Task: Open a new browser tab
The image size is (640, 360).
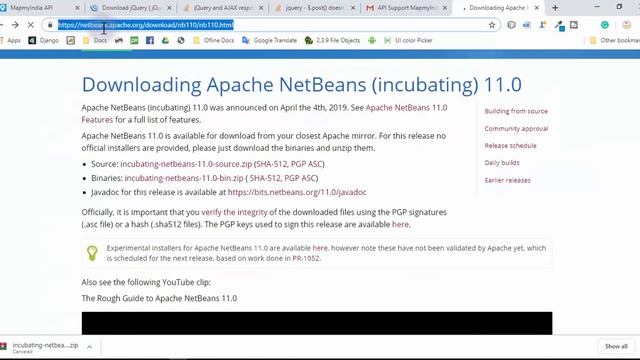Action: [555, 8]
